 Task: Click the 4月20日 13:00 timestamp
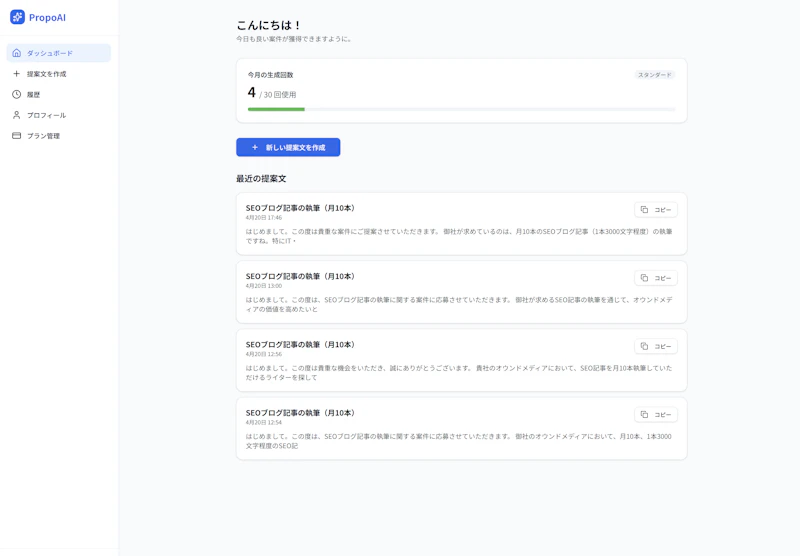click(264, 286)
